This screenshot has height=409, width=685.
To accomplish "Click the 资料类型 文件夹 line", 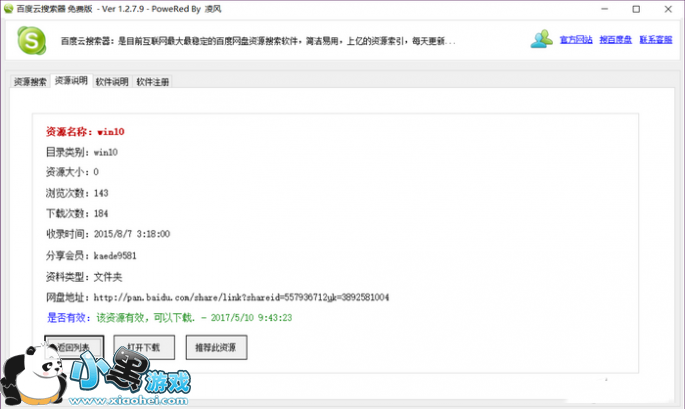I will click(x=84, y=277).
